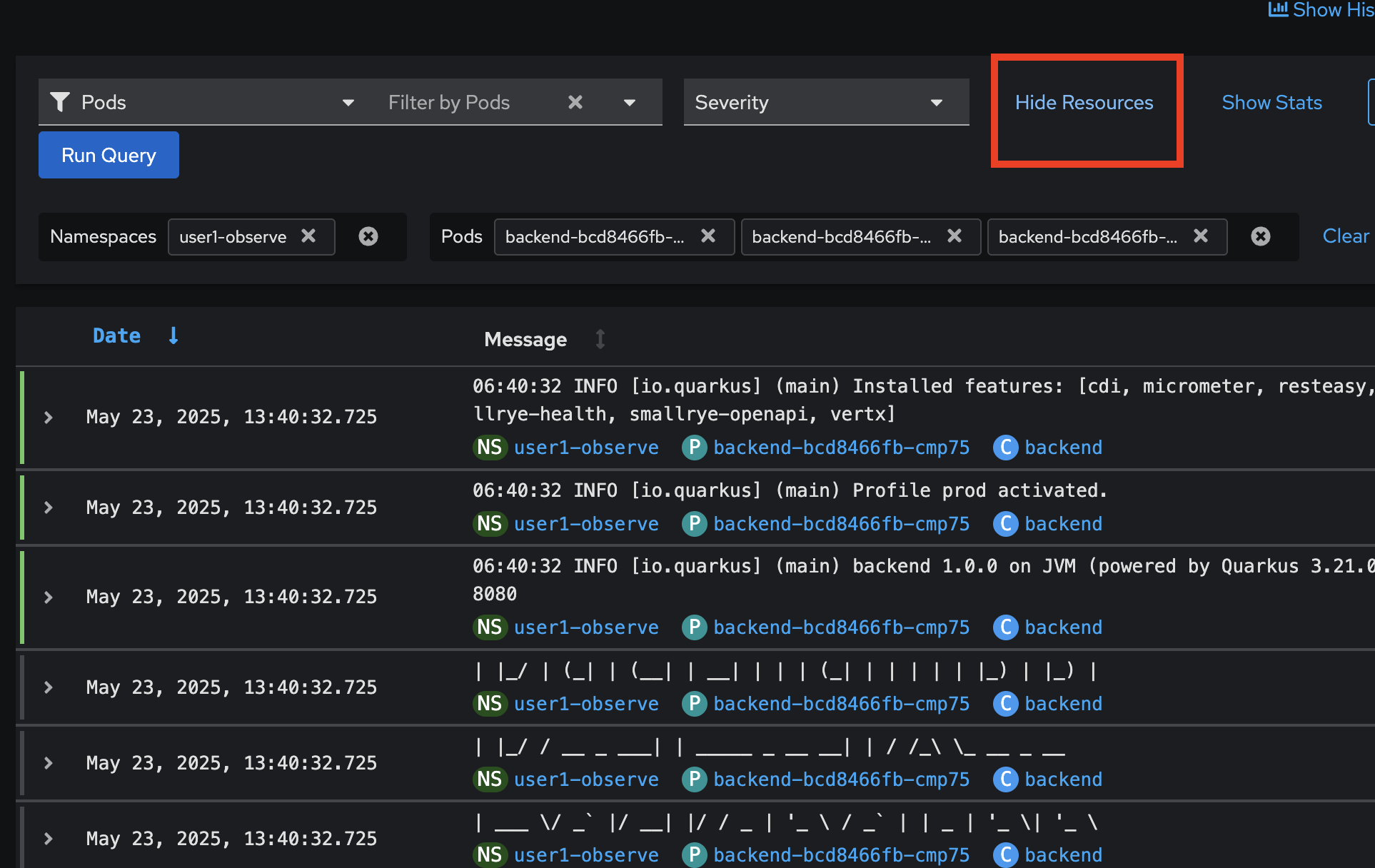1375x868 pixels.
Task: Click NS badge in Installed features row
Action: tap(490, 448)
